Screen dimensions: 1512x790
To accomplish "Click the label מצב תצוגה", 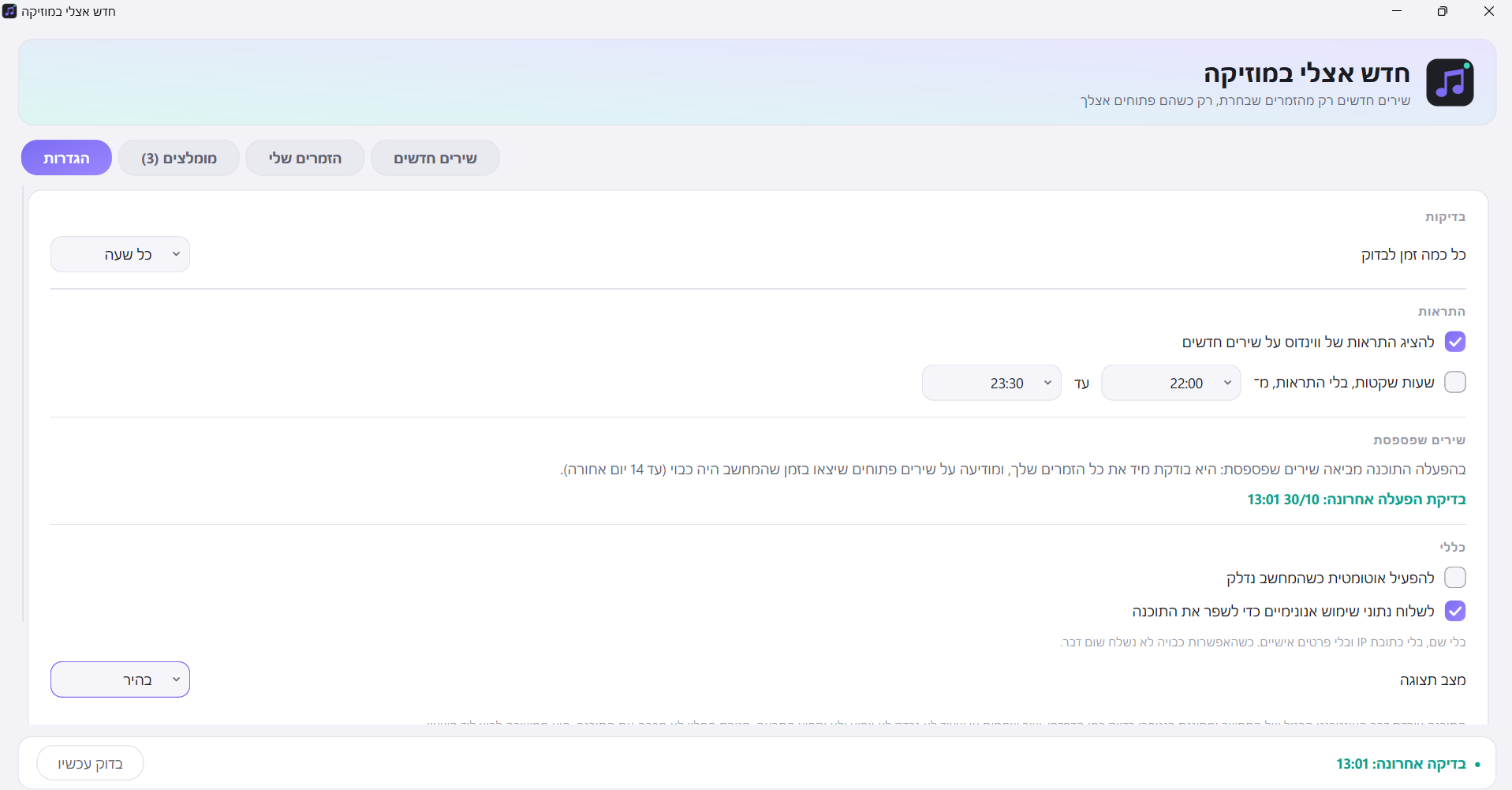I will coord(1433,680).
